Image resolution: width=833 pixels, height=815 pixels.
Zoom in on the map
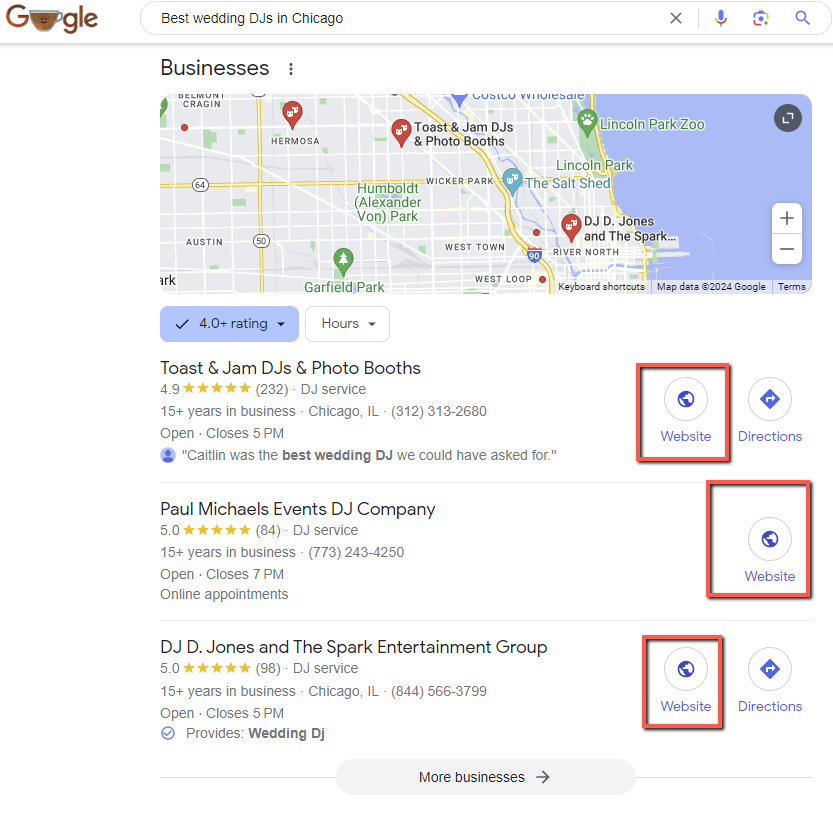point(787,218)
